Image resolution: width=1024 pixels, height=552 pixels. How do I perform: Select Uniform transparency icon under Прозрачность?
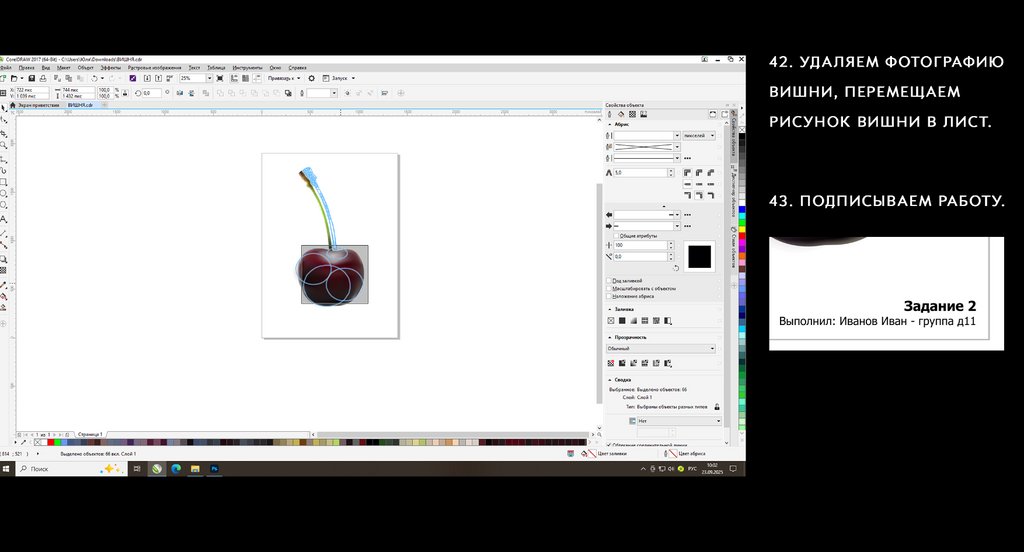coord(622,363)
